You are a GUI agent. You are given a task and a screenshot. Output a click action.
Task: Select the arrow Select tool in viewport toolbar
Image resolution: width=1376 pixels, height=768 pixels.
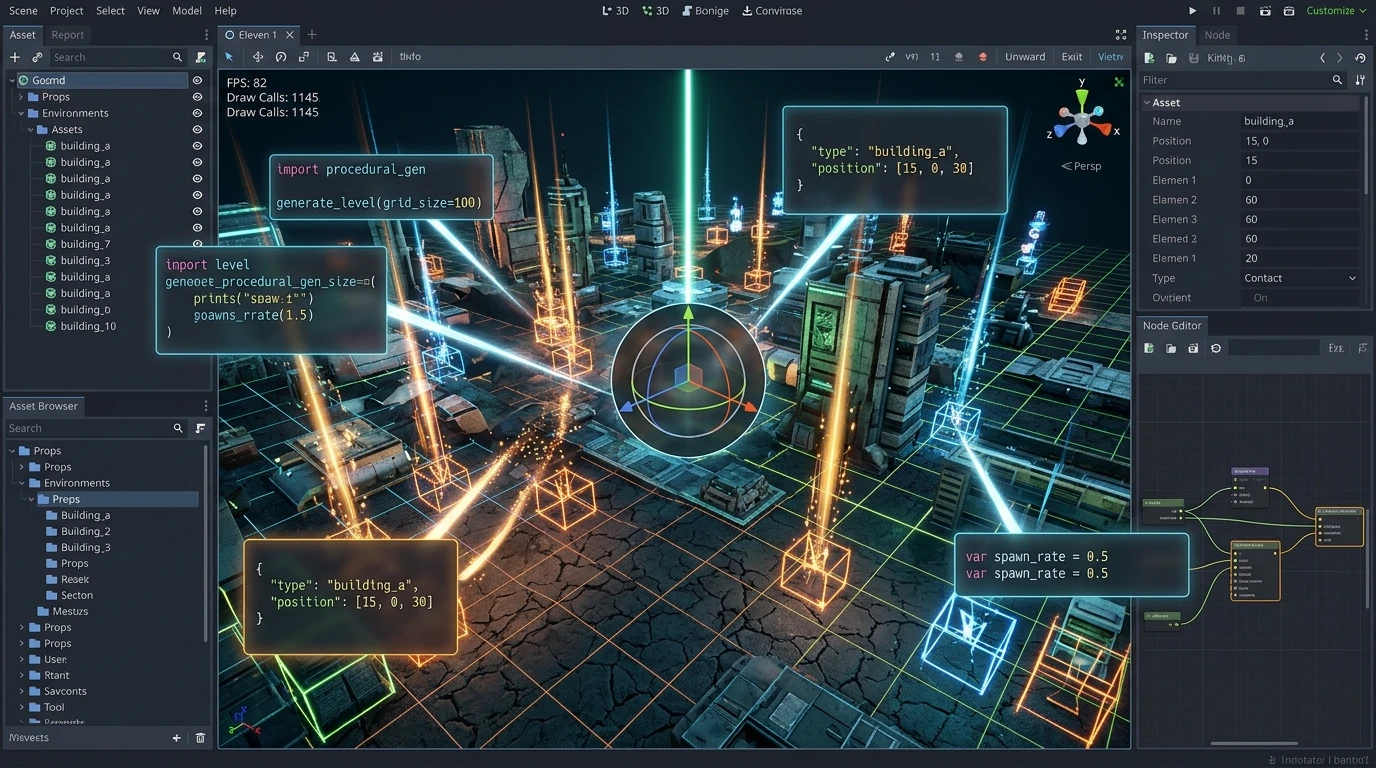click(x=229, y=57)
